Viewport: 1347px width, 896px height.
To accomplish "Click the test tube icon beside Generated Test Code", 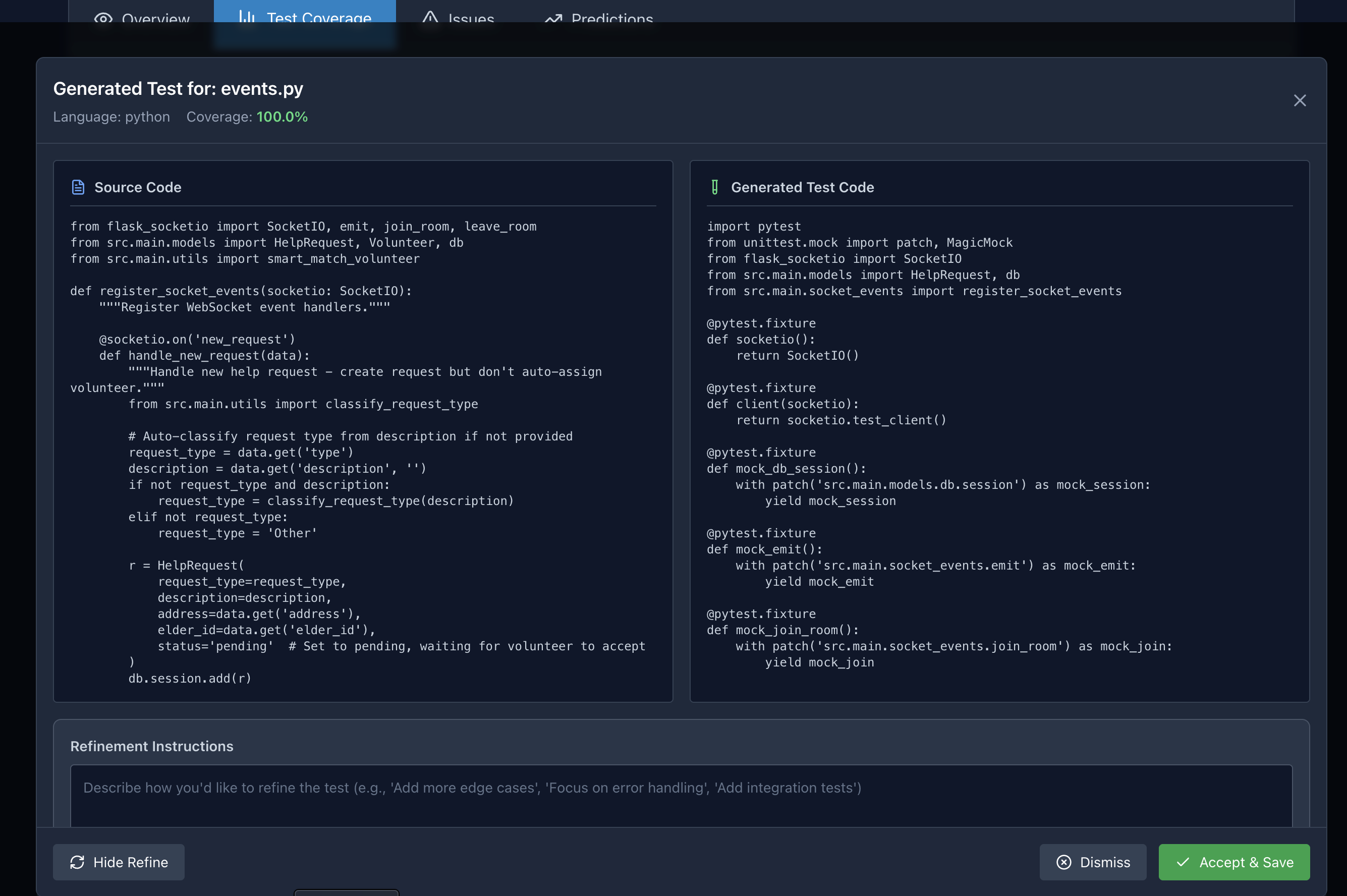I will point(715,188).
